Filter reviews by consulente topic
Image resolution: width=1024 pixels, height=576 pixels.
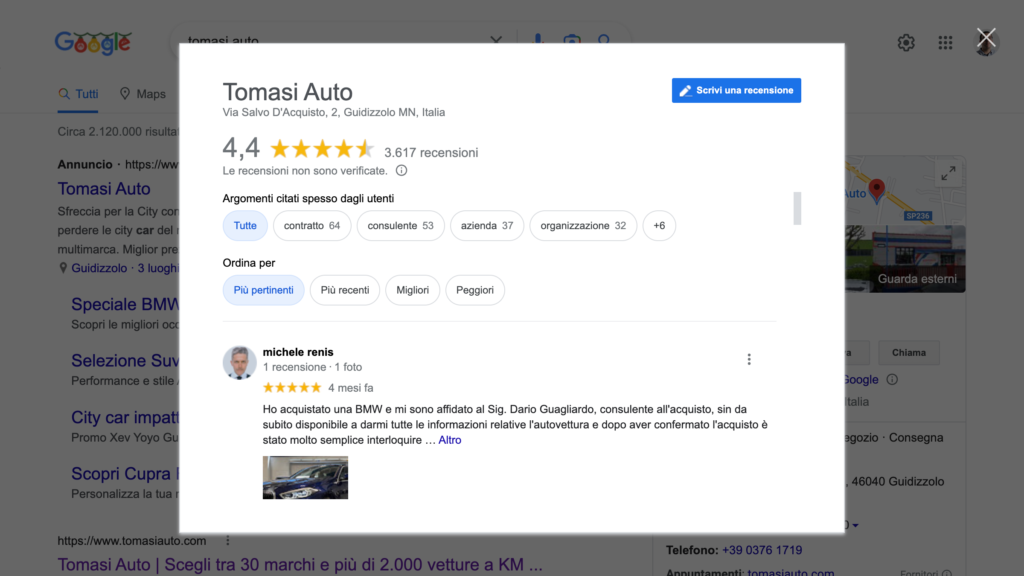point(400,225)
